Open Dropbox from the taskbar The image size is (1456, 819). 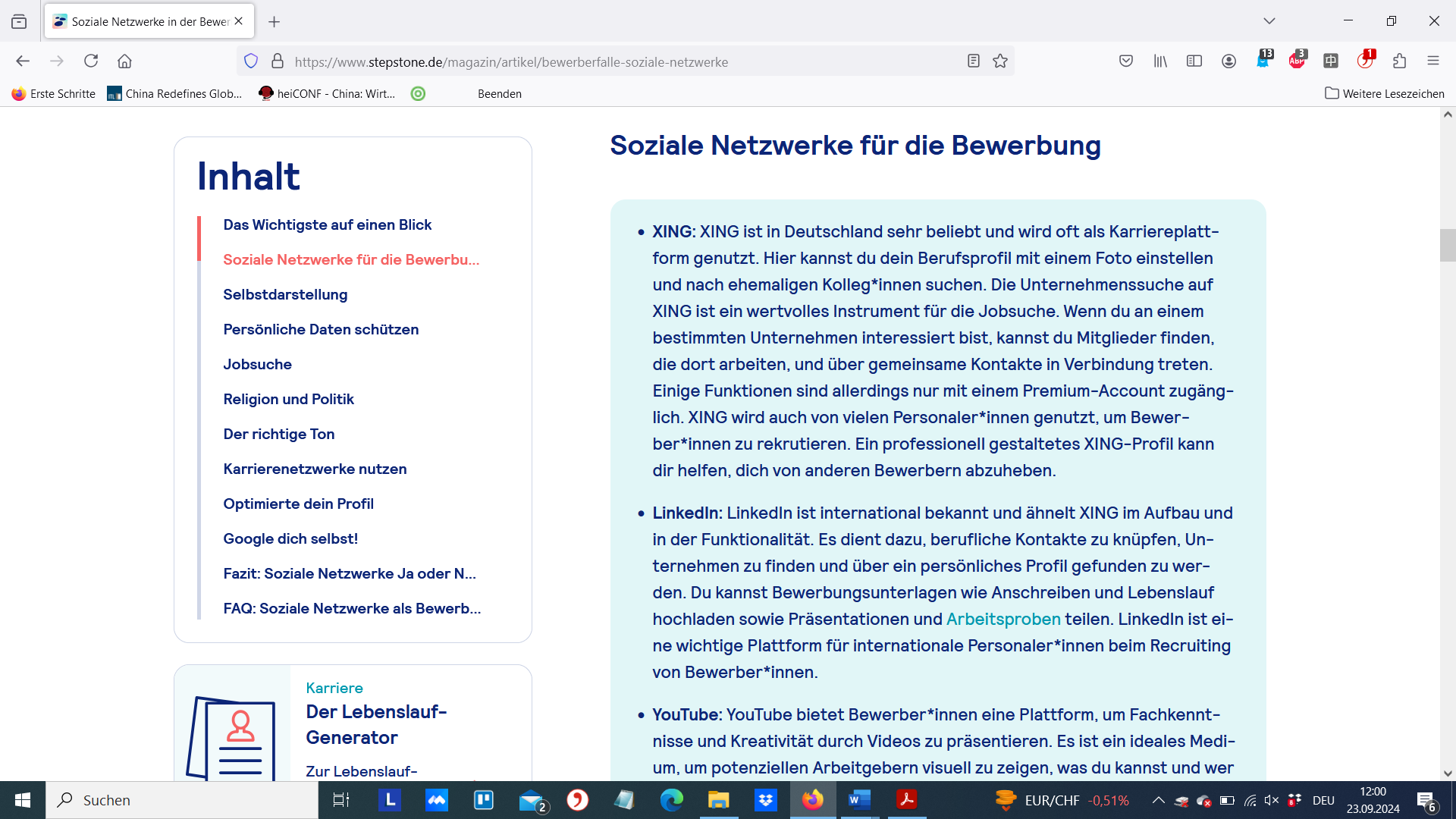766,800
